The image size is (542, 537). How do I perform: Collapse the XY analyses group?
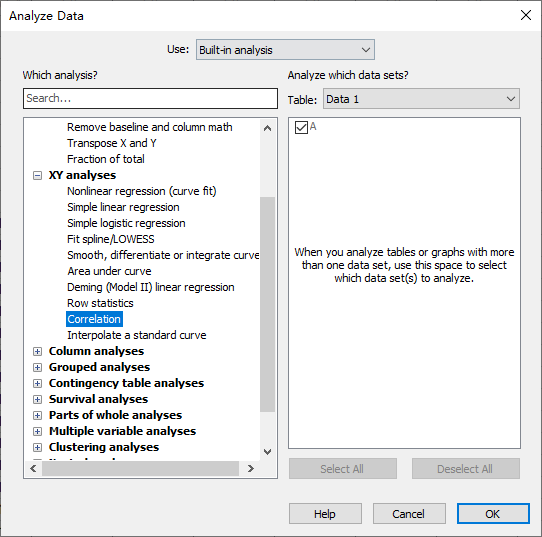click(37, 176)
